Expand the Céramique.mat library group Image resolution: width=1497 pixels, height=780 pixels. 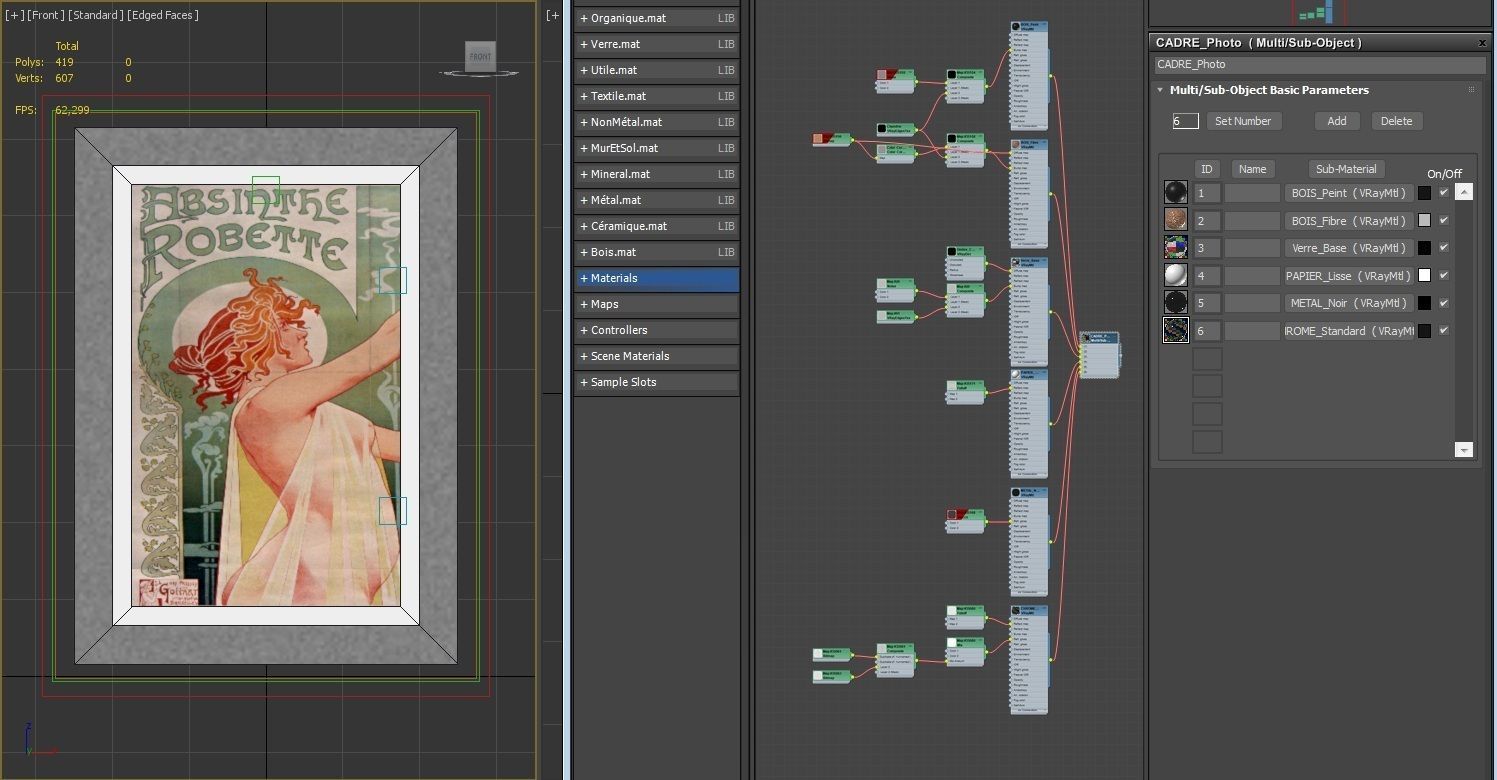pos(657,226)
